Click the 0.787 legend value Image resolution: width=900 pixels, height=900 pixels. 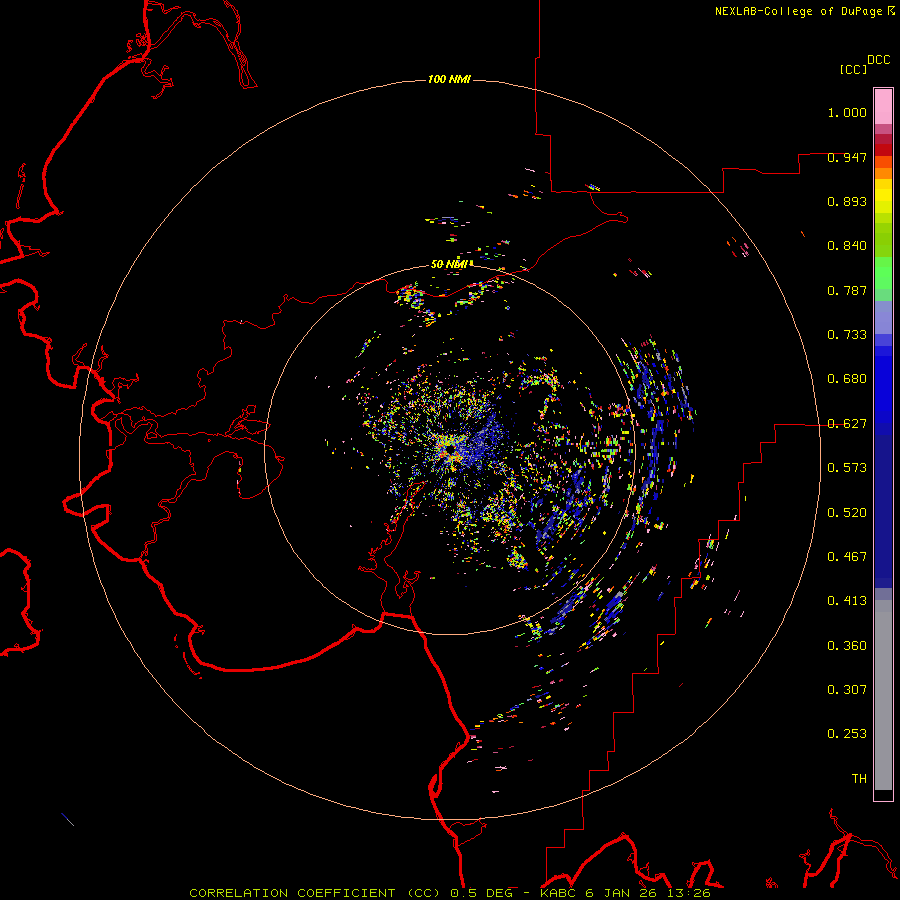click(847, 290)
